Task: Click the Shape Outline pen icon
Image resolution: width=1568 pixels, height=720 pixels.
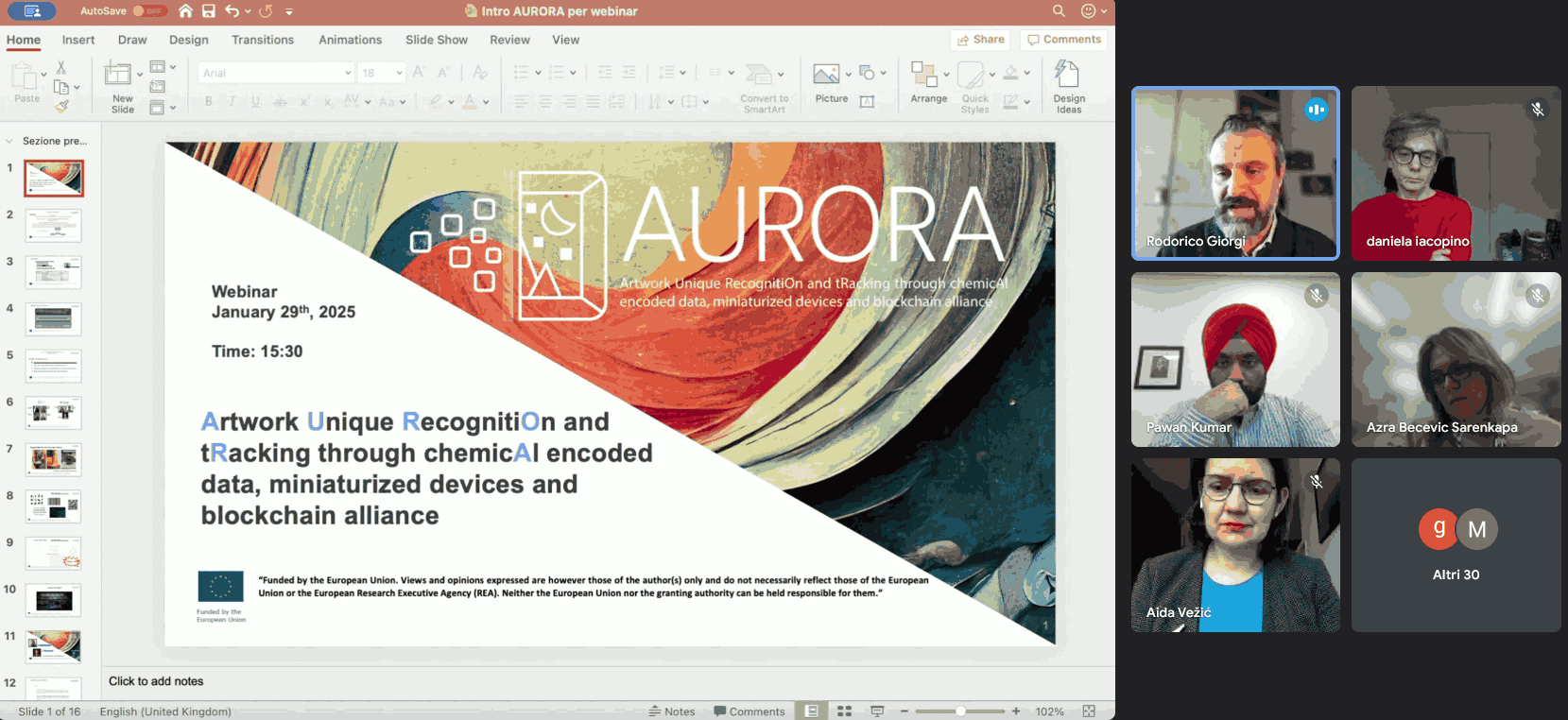Action: pos(1010,101)
